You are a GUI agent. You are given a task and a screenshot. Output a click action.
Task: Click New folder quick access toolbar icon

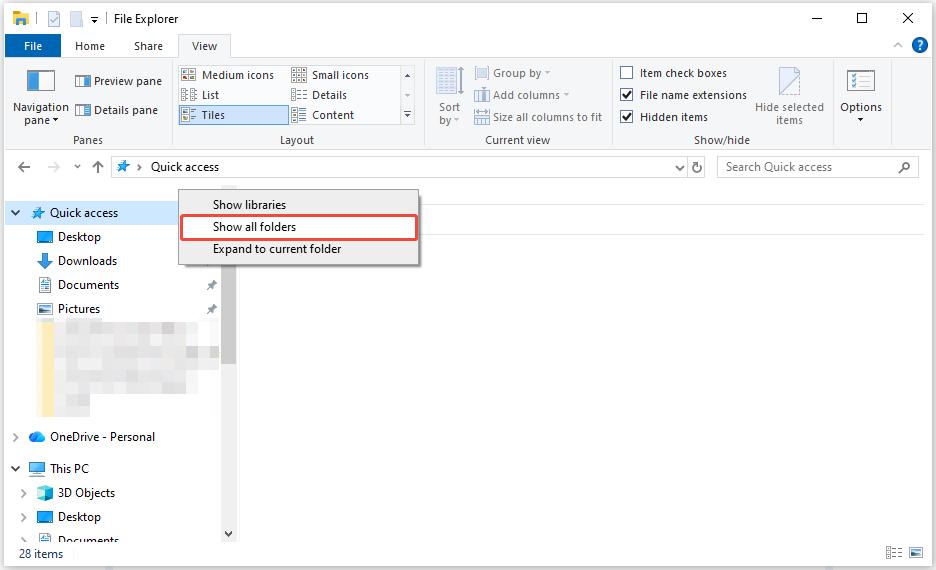(76, 19)
